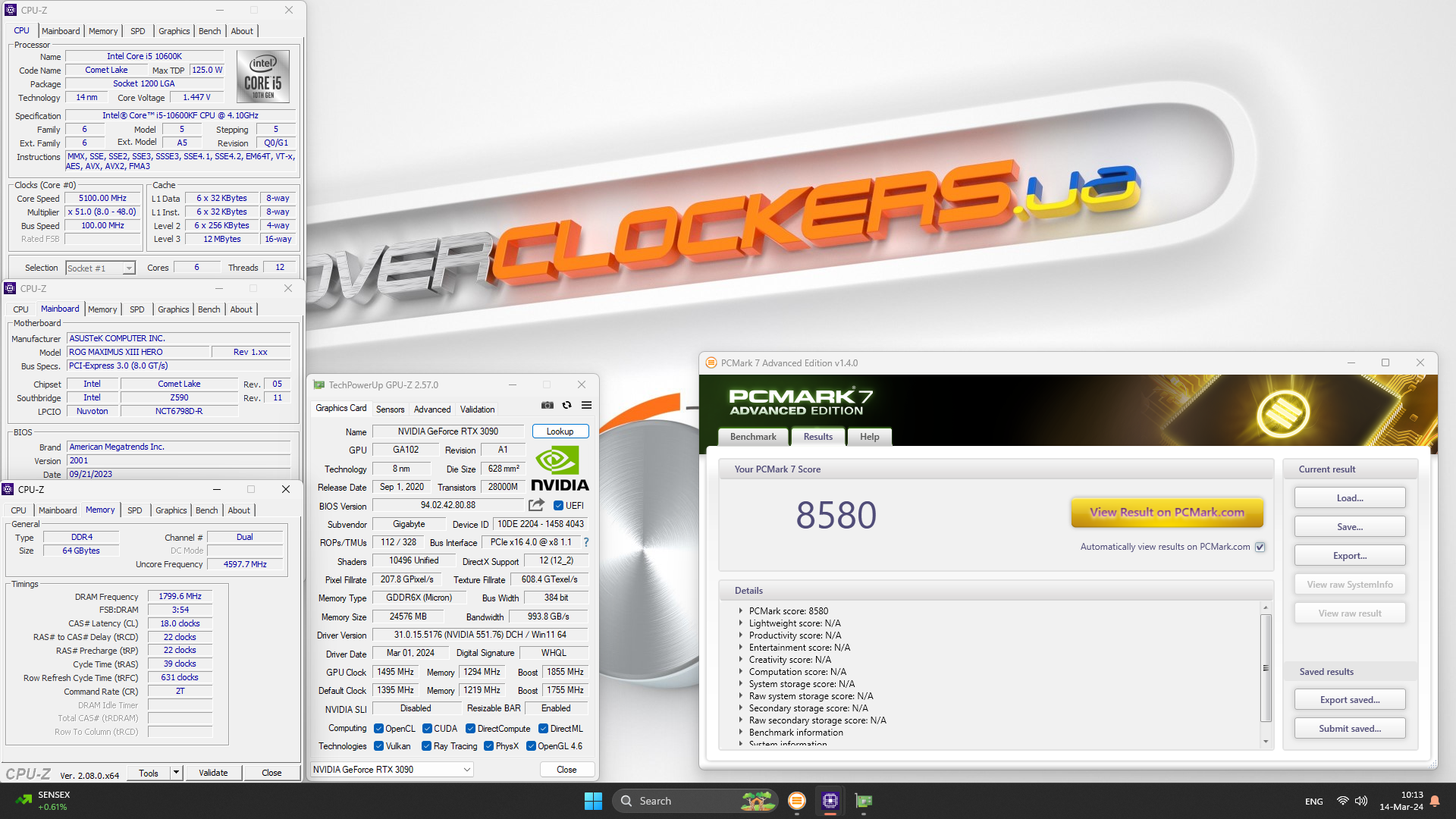1456x819 pixels.
Task: Open the Help tab in PCMark
Action: pos(869,437)
